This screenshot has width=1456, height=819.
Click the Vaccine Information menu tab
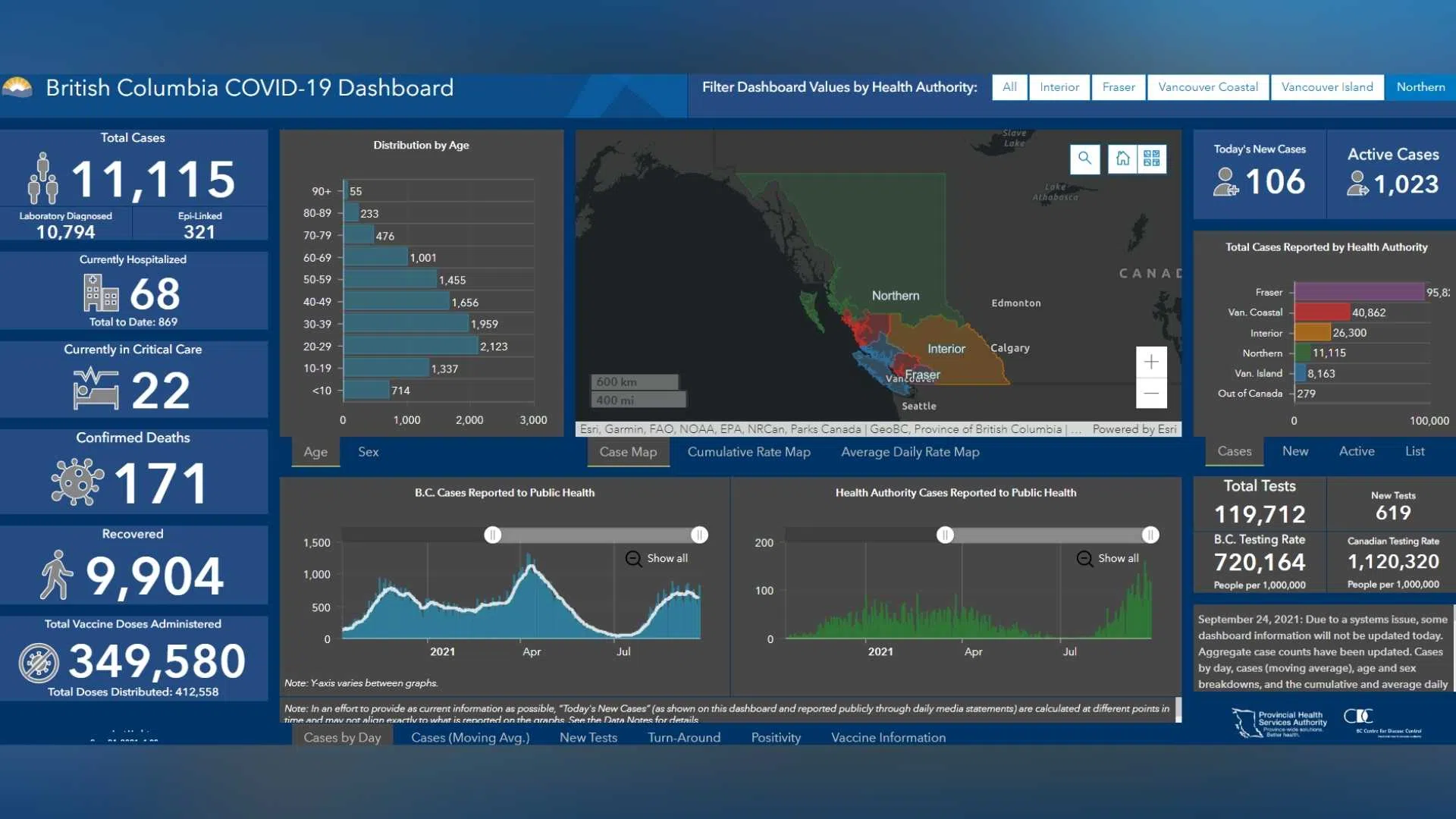(x=887, y=737)
